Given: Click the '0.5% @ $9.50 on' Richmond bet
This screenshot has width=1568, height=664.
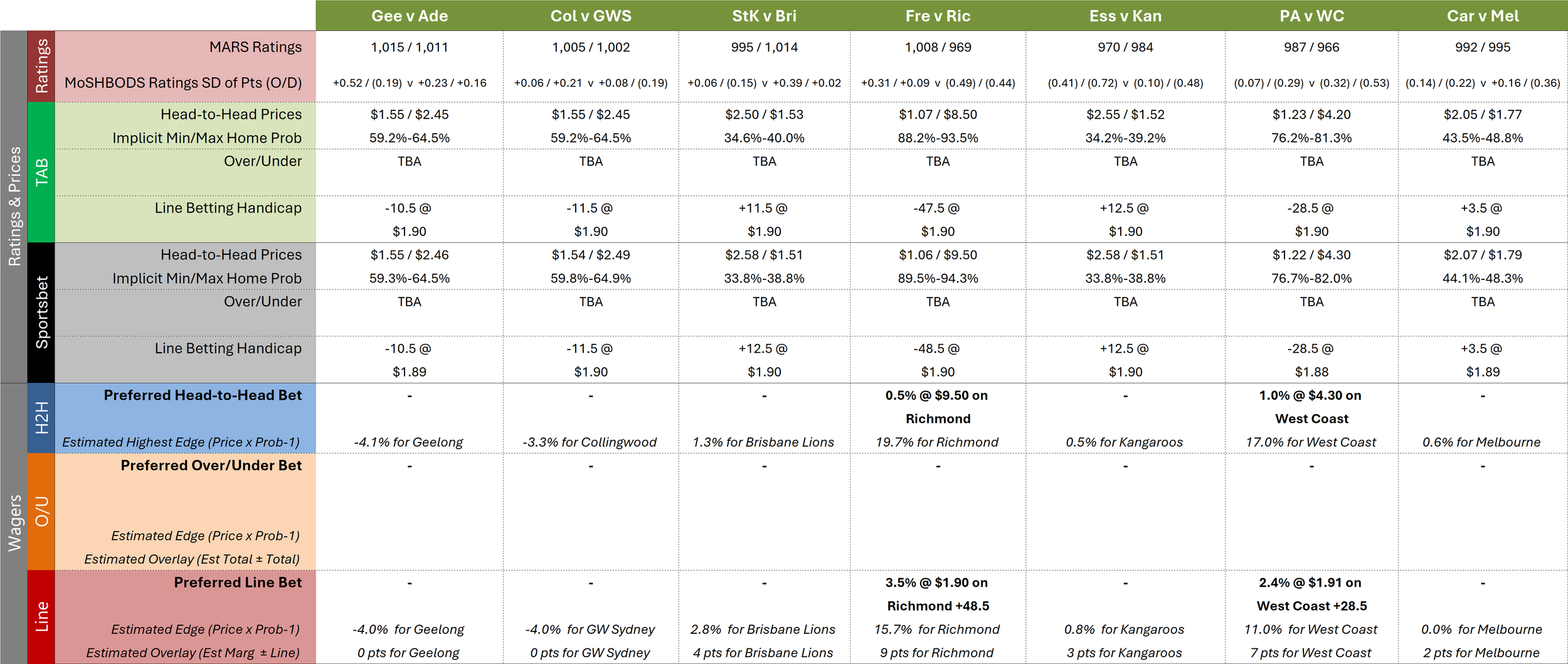Looking at the screenshot, I should [x=936, y=395].
